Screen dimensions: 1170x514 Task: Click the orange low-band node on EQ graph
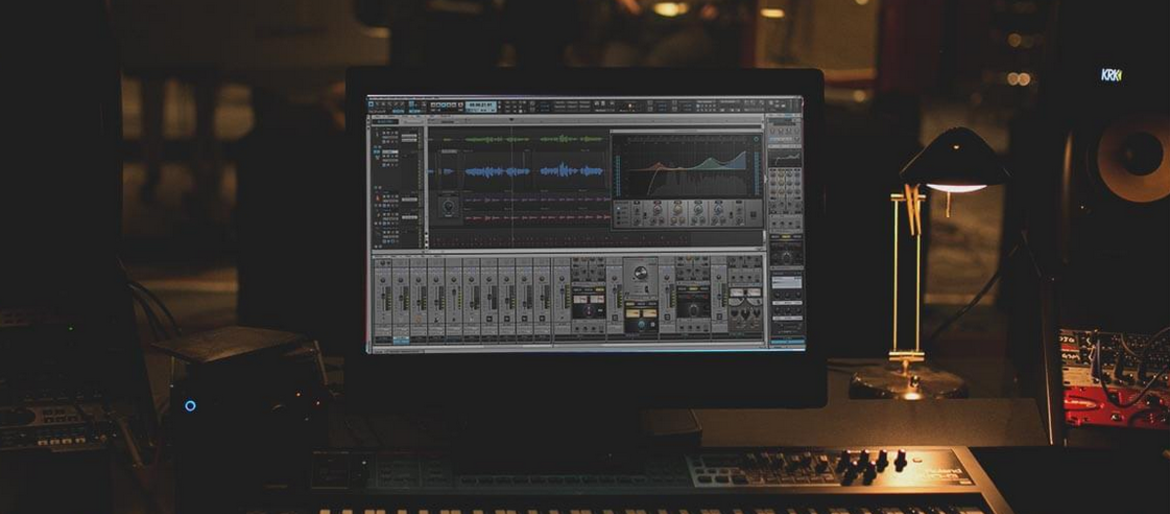(x=658, y=164)
